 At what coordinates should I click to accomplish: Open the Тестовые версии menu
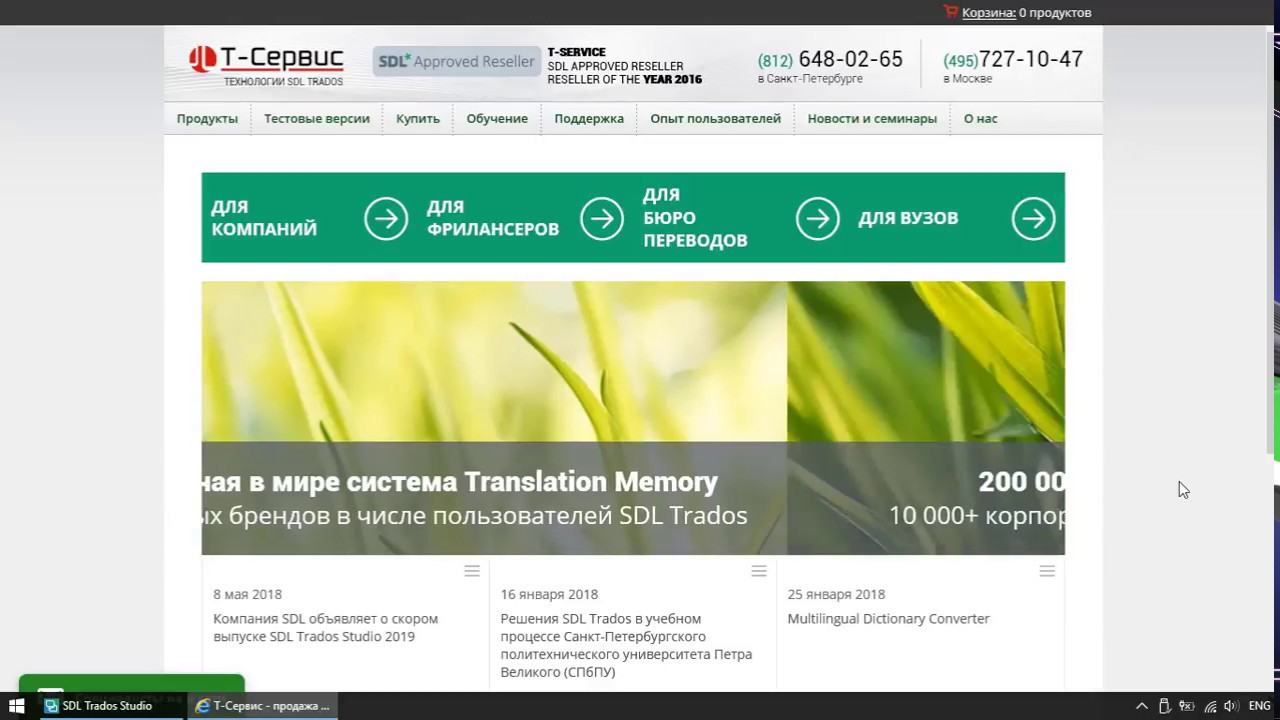317,118
